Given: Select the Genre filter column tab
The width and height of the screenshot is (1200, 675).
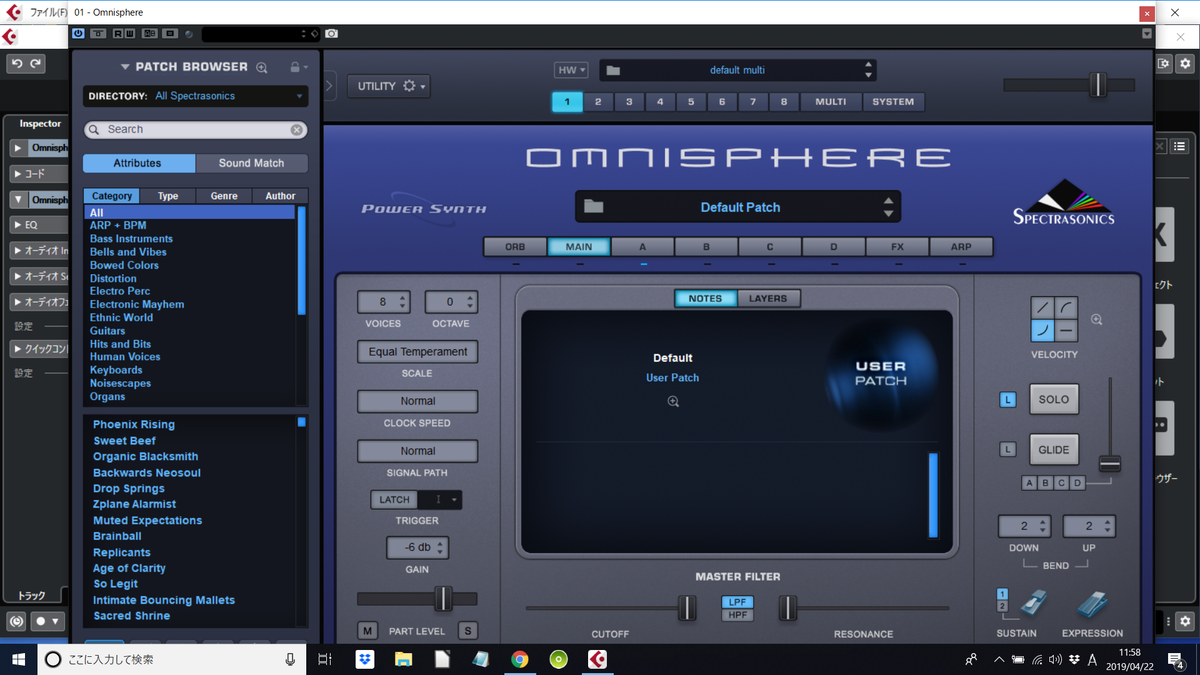Looking at the screenshot, I should [224, 196].
